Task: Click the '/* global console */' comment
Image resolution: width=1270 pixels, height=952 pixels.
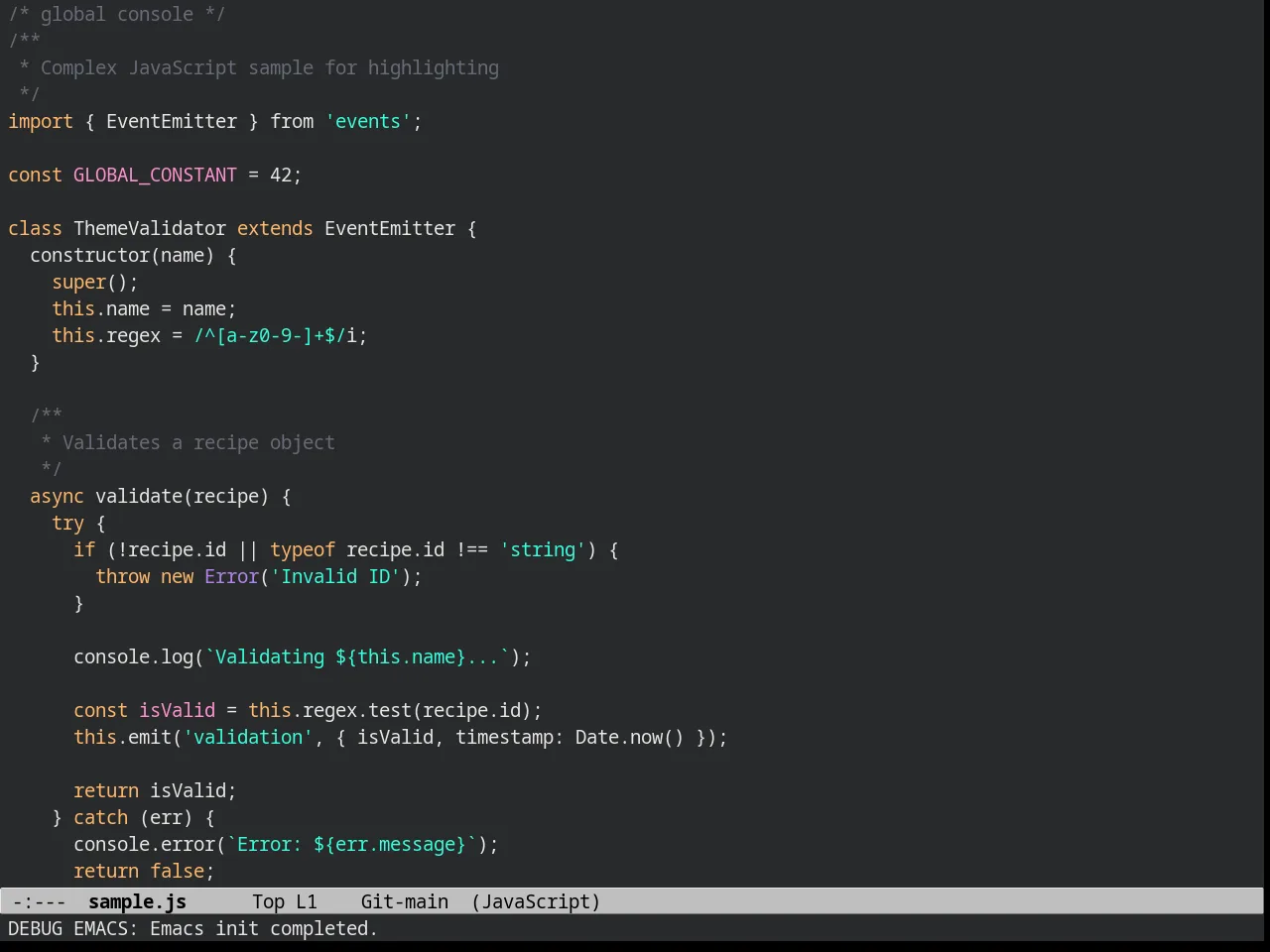Action: coord(117,14)
